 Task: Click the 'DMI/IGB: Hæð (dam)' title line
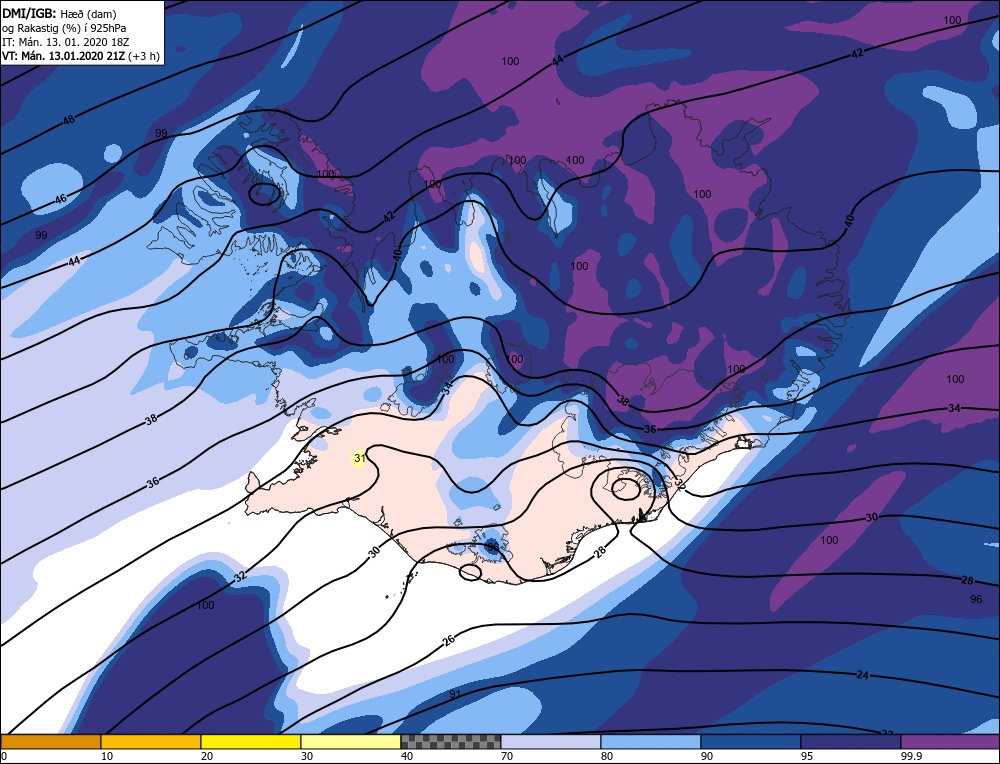59,13
